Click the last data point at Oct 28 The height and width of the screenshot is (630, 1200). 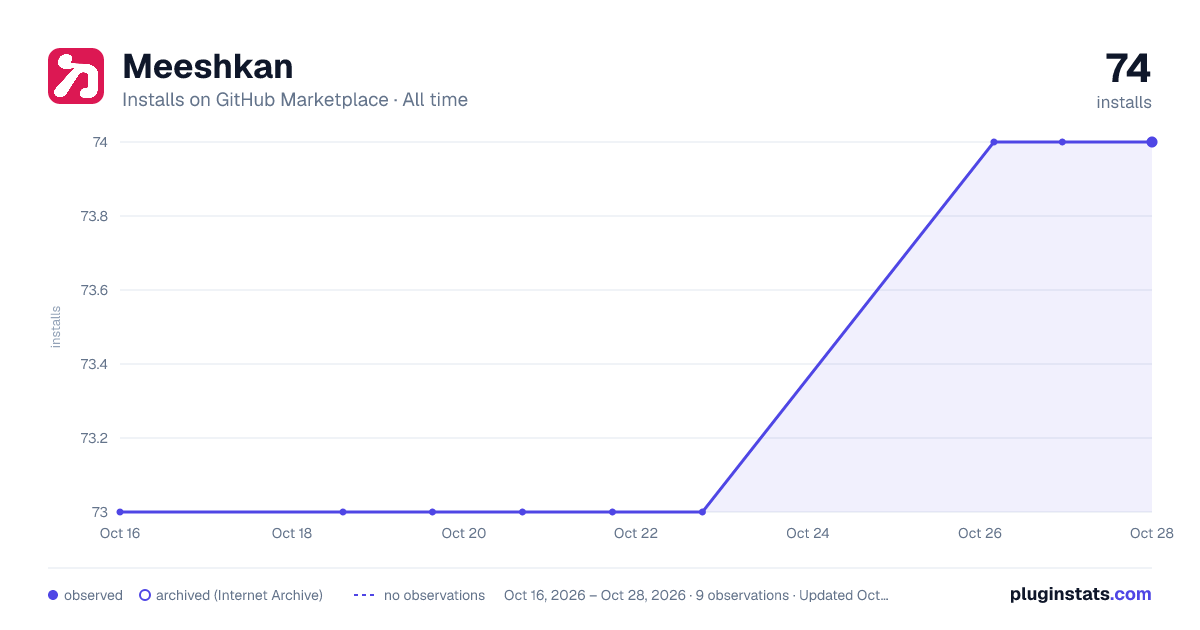point(1152,142)
